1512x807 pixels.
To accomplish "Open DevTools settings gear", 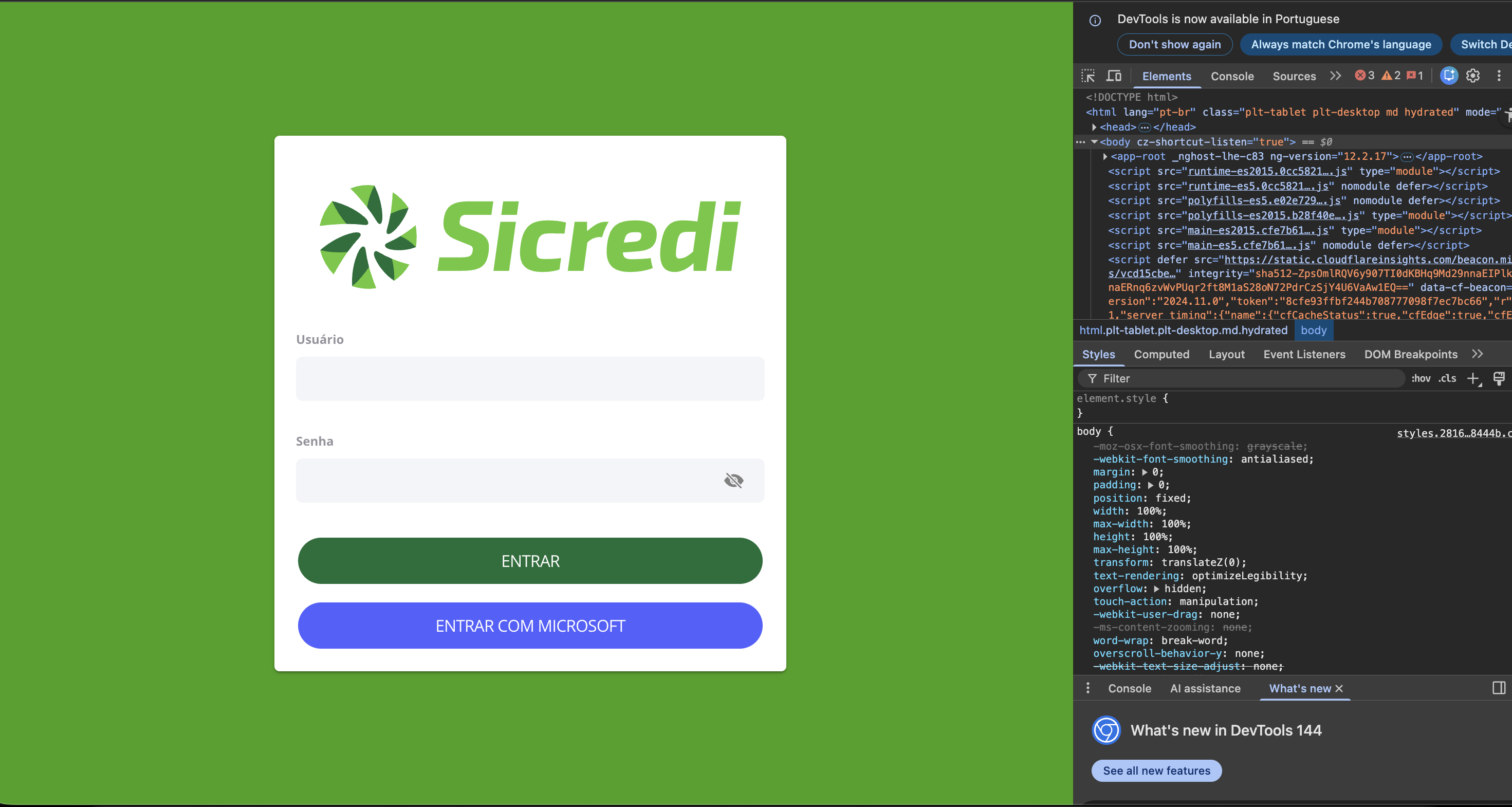I will pos(1472,76).
